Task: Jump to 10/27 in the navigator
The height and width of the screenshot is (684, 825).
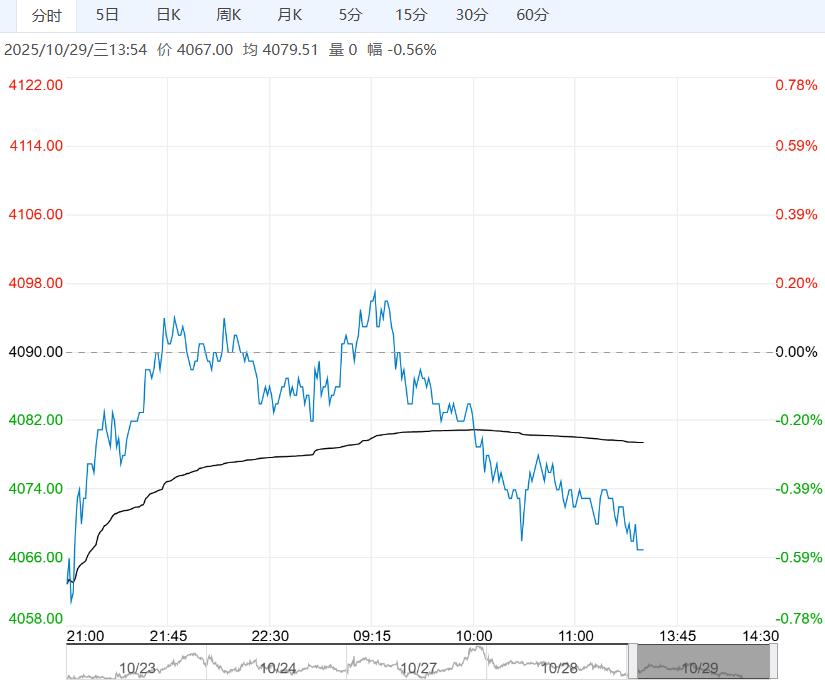Action: (418, 668)
